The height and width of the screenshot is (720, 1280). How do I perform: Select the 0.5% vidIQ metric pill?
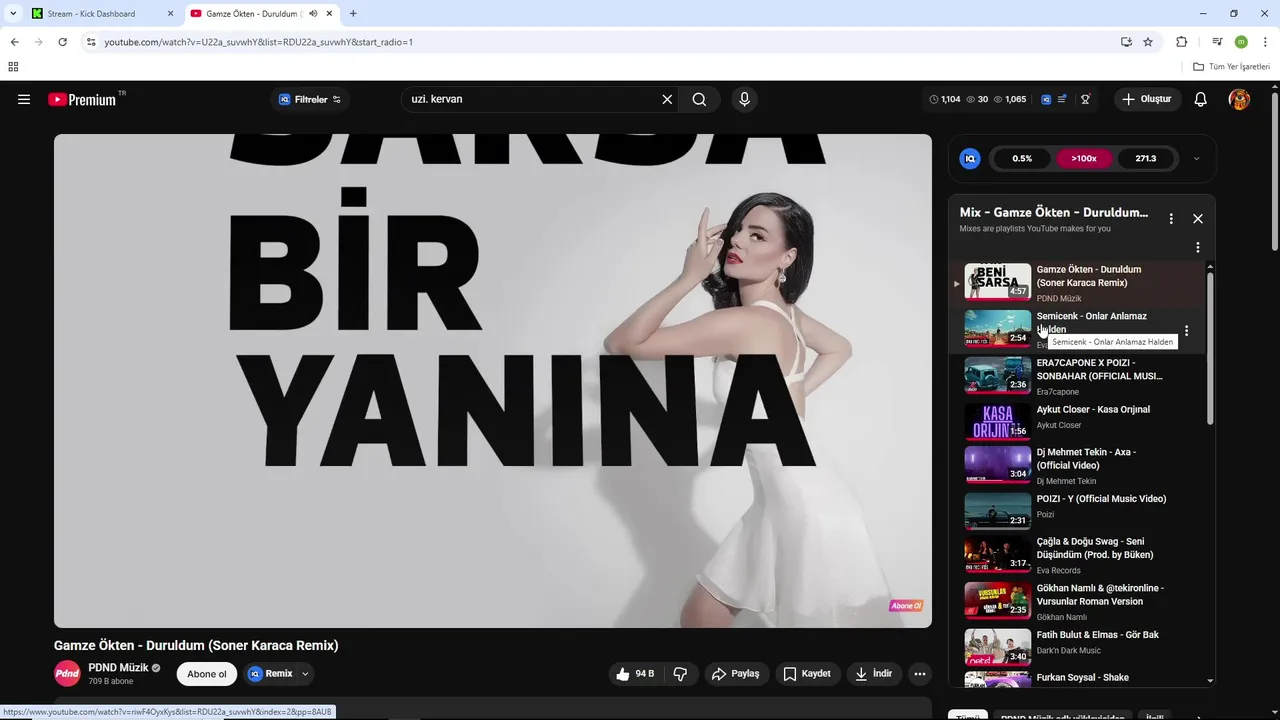(1022, 158)
